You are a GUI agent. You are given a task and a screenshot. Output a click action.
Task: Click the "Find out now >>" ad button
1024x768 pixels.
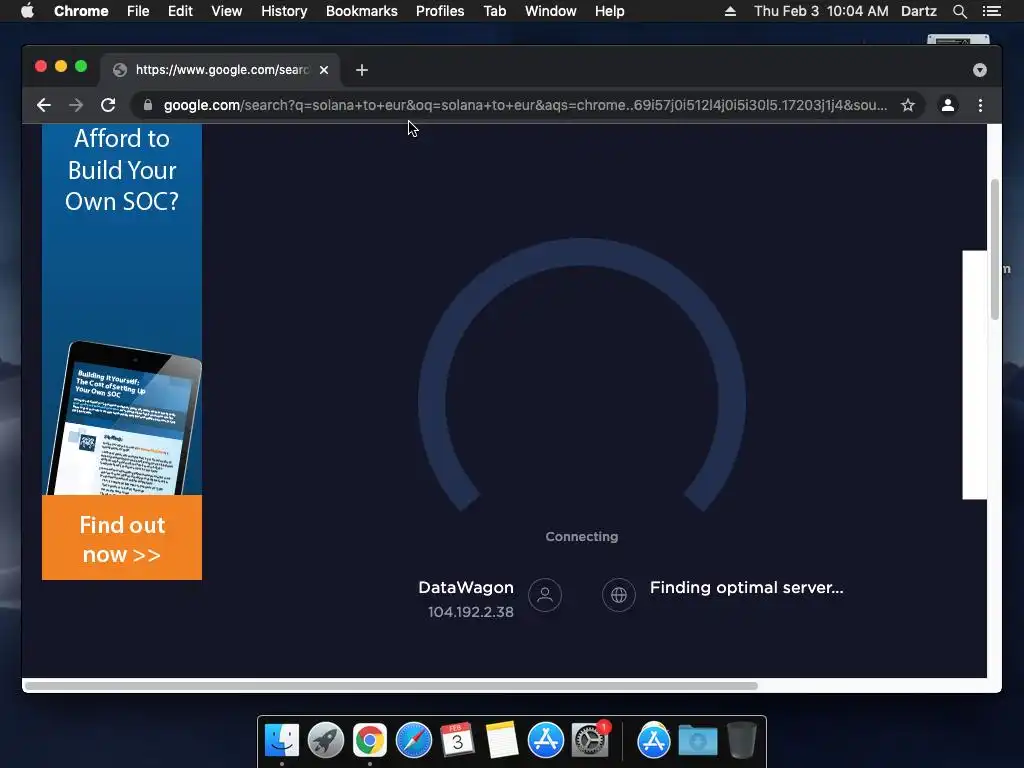click(122, 537)
